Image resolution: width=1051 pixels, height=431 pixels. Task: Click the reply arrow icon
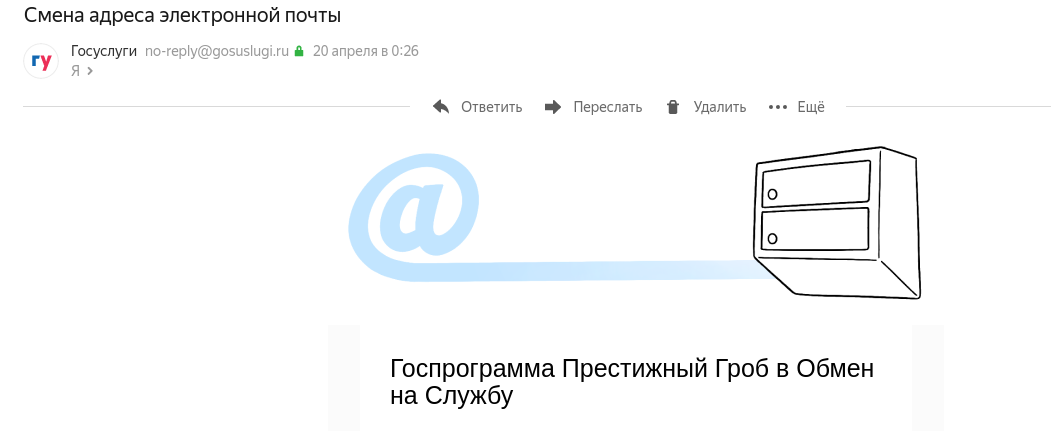click(441, 107)
